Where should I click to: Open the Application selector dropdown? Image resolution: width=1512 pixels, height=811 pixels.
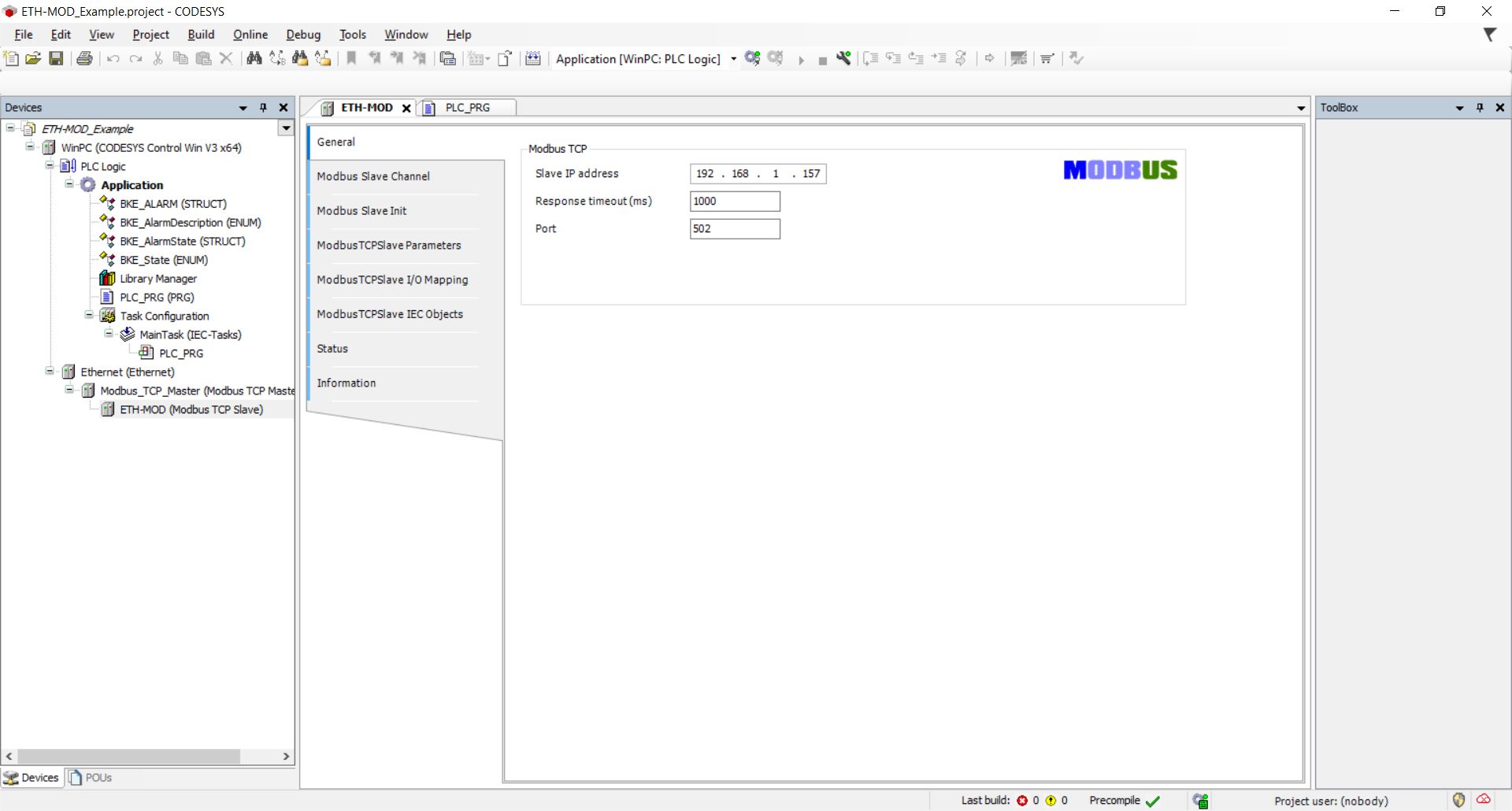[733, 59]
